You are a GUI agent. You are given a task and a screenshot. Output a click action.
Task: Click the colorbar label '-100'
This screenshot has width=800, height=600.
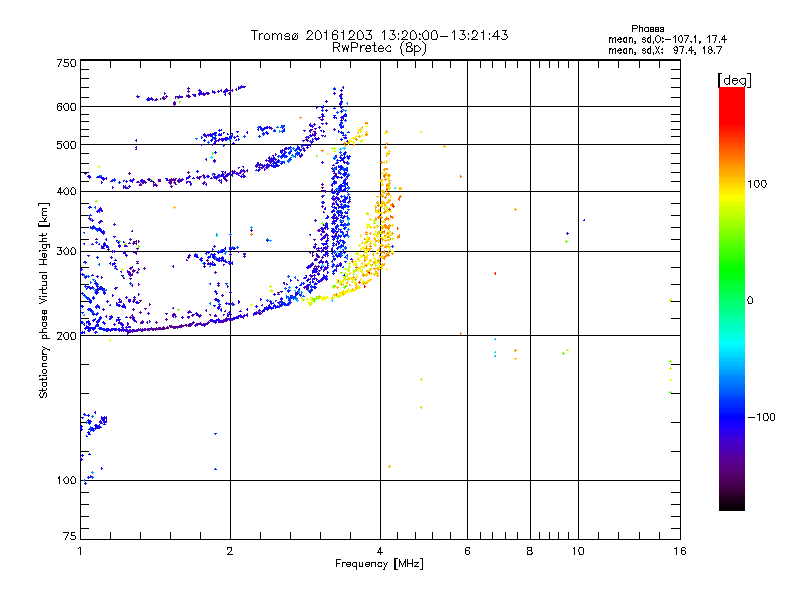(761, 417)
